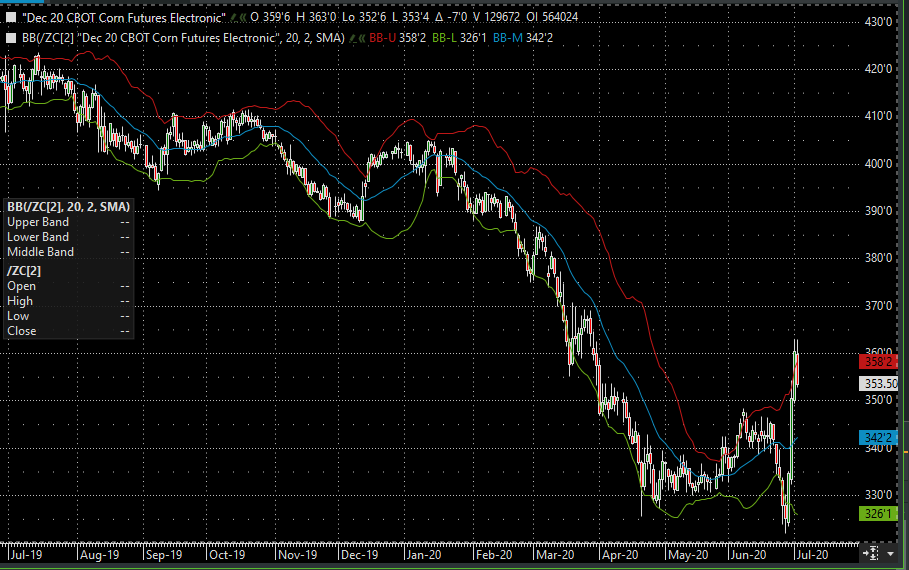Screen dimensions: 909x570
Task: Click the Close row in the info box
Action: coord(68,331)
